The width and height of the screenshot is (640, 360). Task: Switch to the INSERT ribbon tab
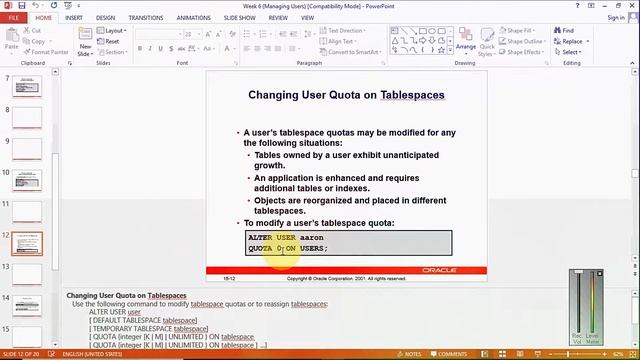tap(74, 18)
